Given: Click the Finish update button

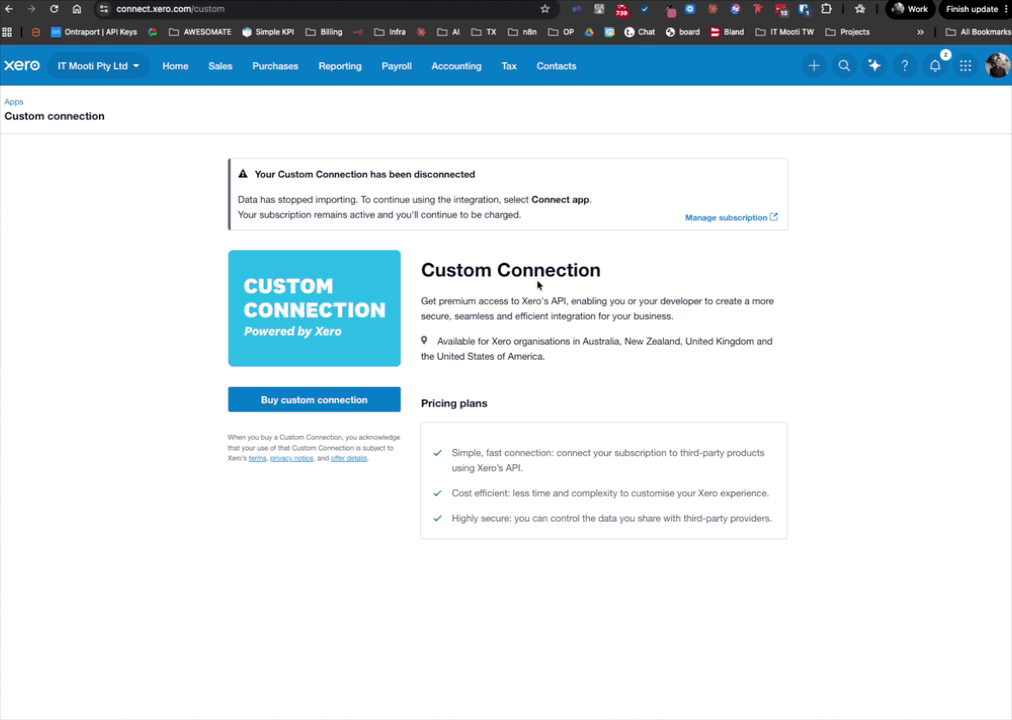Looking at the screenshot, I should 975,9.
